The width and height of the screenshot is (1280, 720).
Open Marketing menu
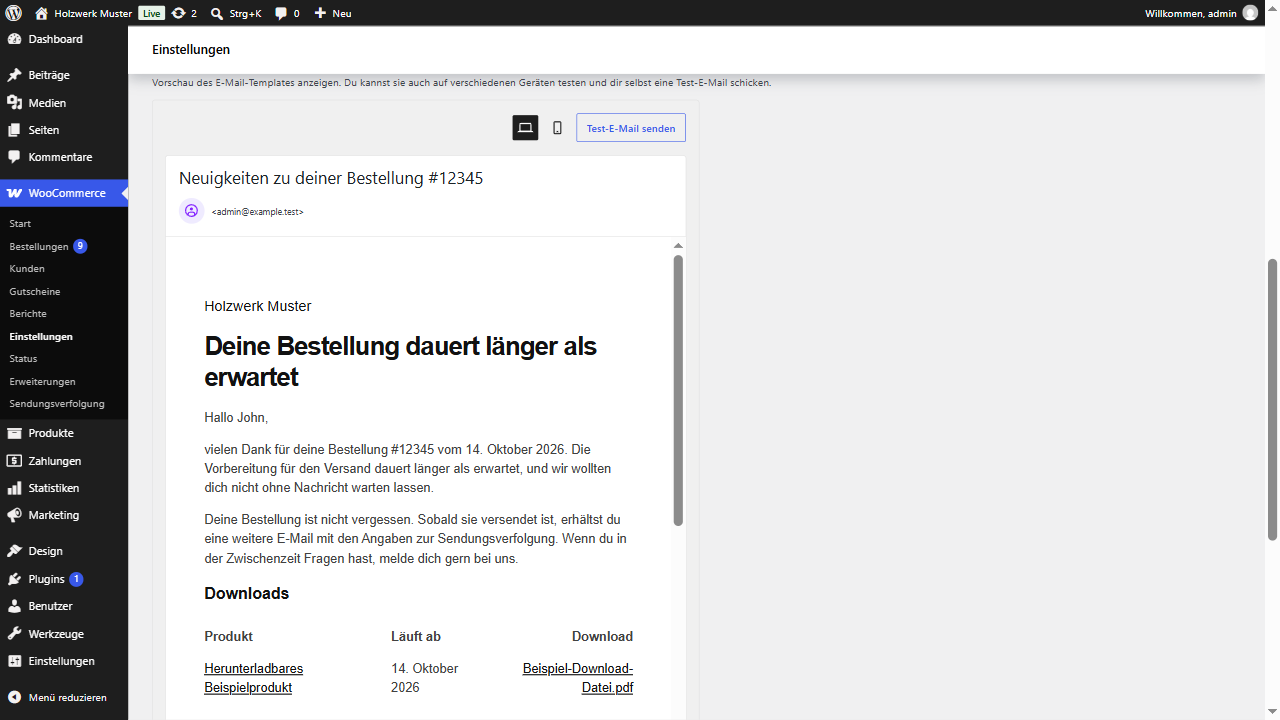64,515
